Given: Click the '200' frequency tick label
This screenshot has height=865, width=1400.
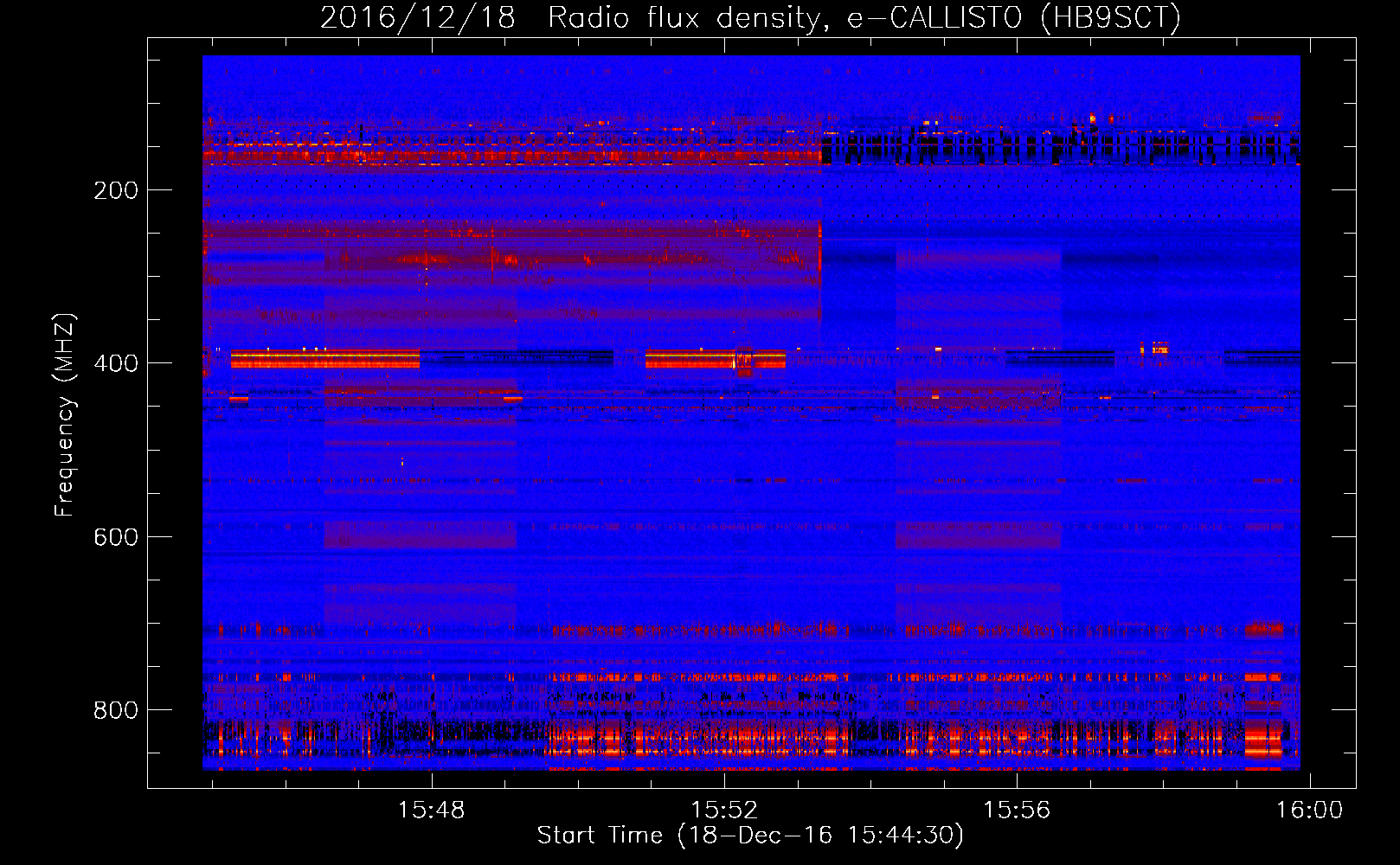Looking at the screenshot, I should click(x=116, y=190).
